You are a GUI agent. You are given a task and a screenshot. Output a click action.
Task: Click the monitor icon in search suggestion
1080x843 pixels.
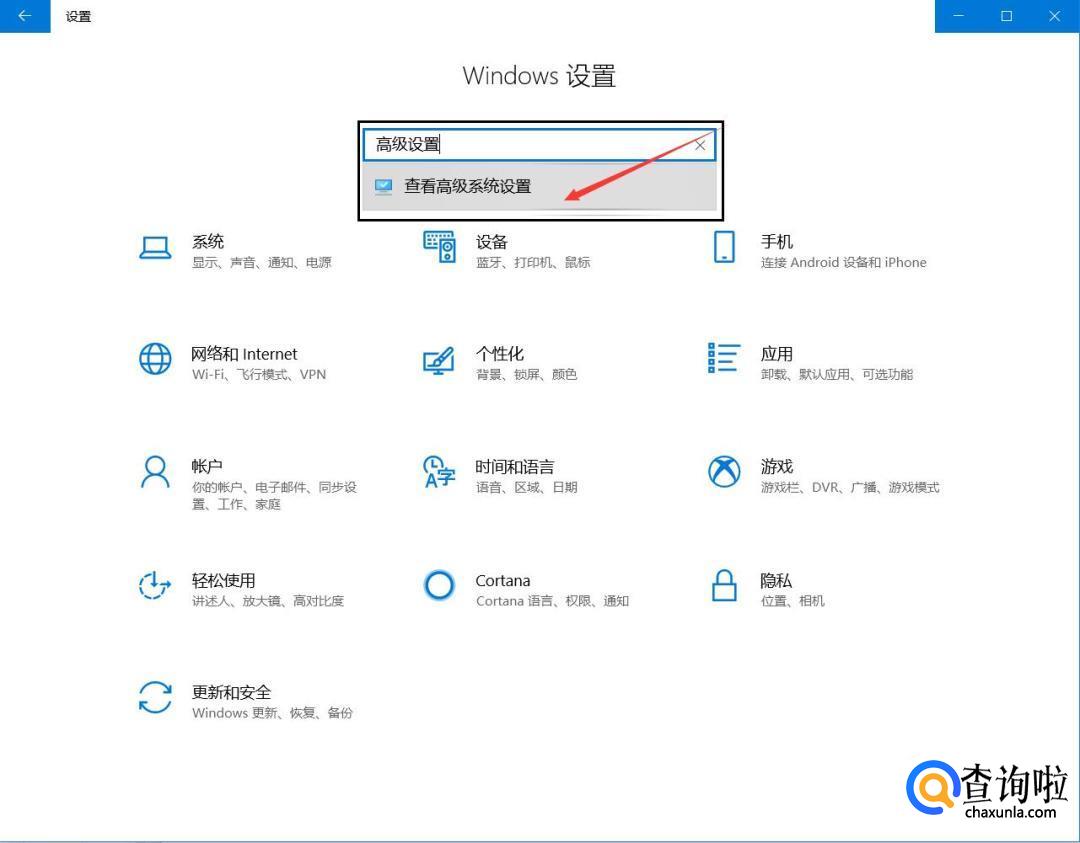coord(384,186)
